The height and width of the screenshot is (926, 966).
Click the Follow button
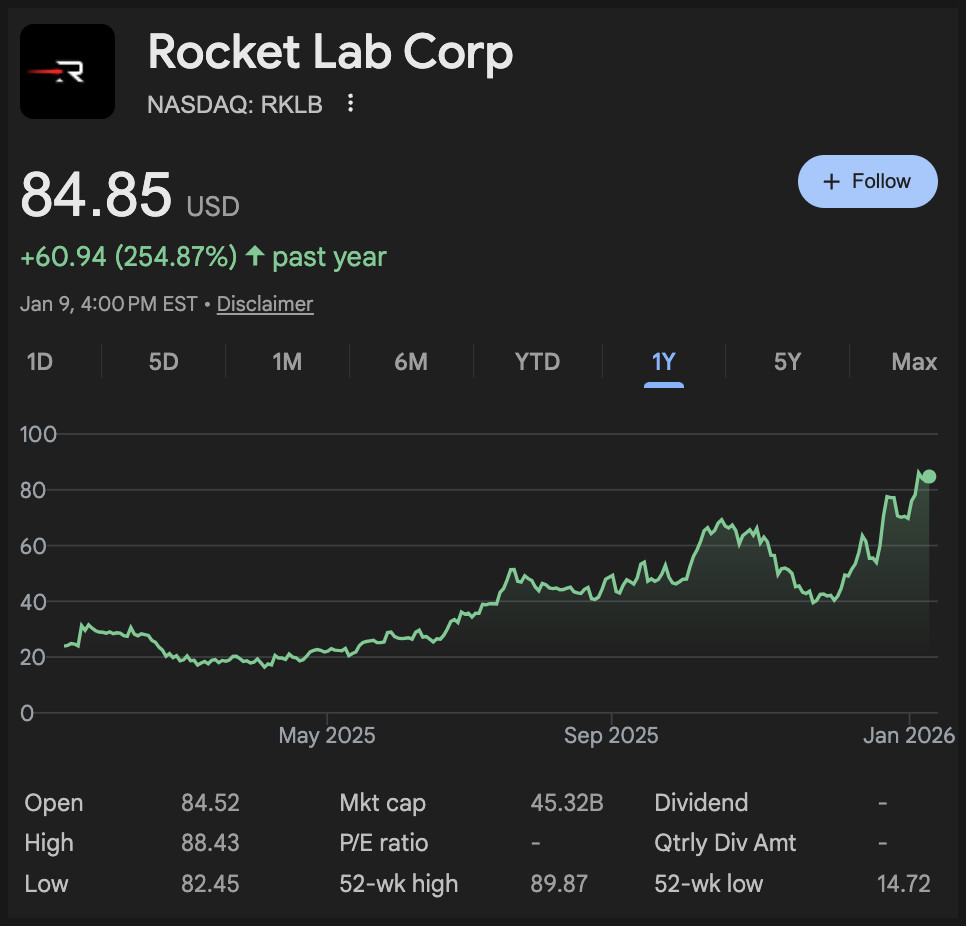tap(867, 181)
